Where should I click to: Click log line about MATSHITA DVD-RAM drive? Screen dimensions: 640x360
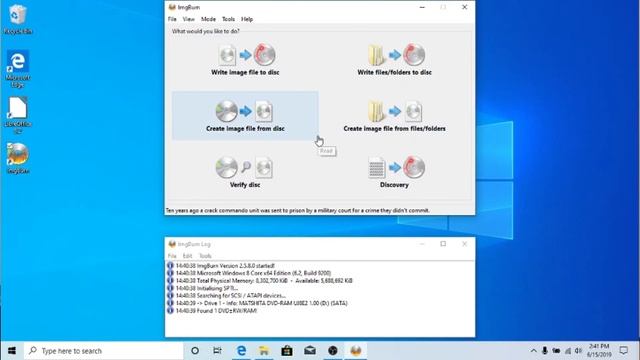coord(261,303)
